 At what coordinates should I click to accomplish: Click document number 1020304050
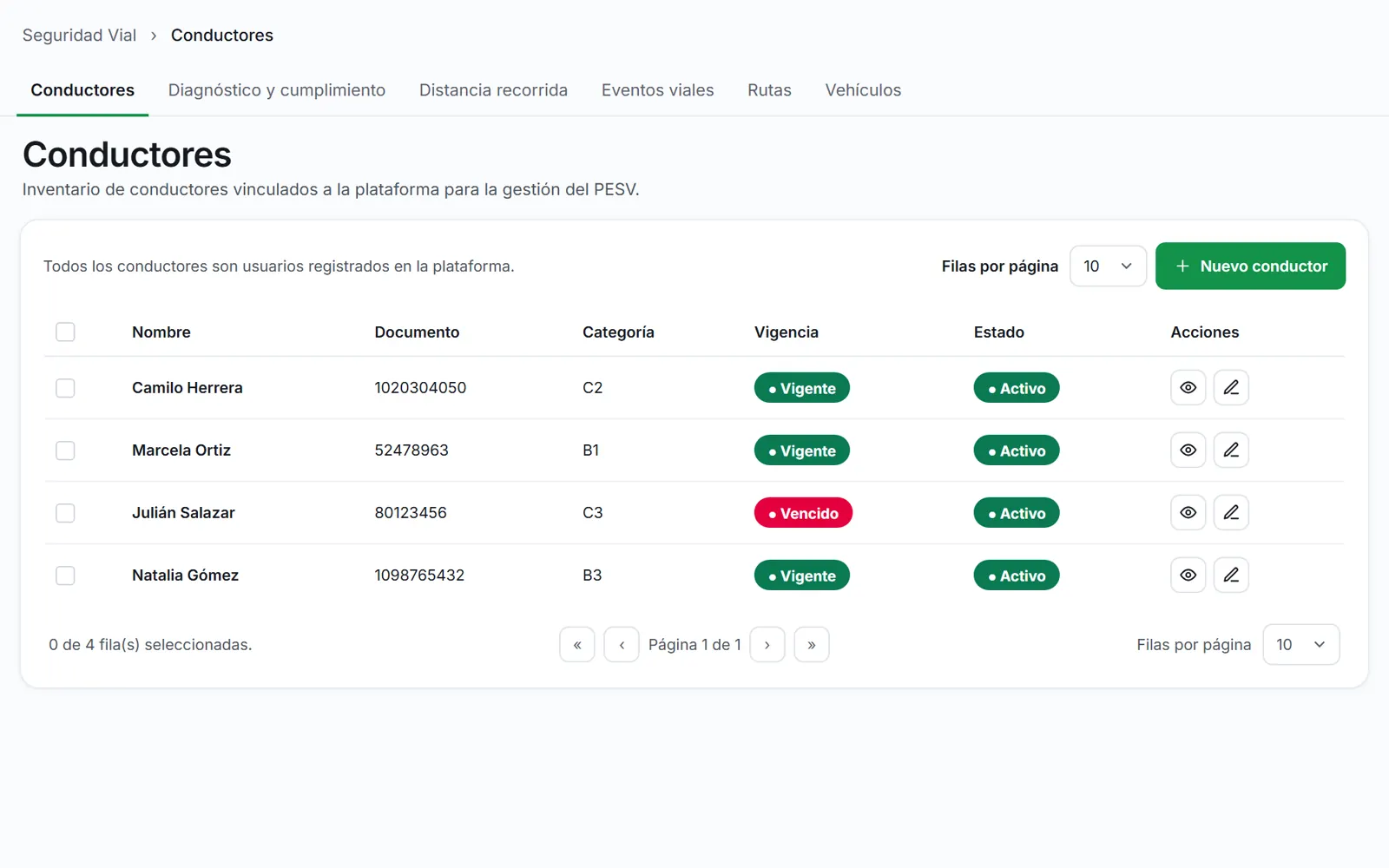[420, 388]
